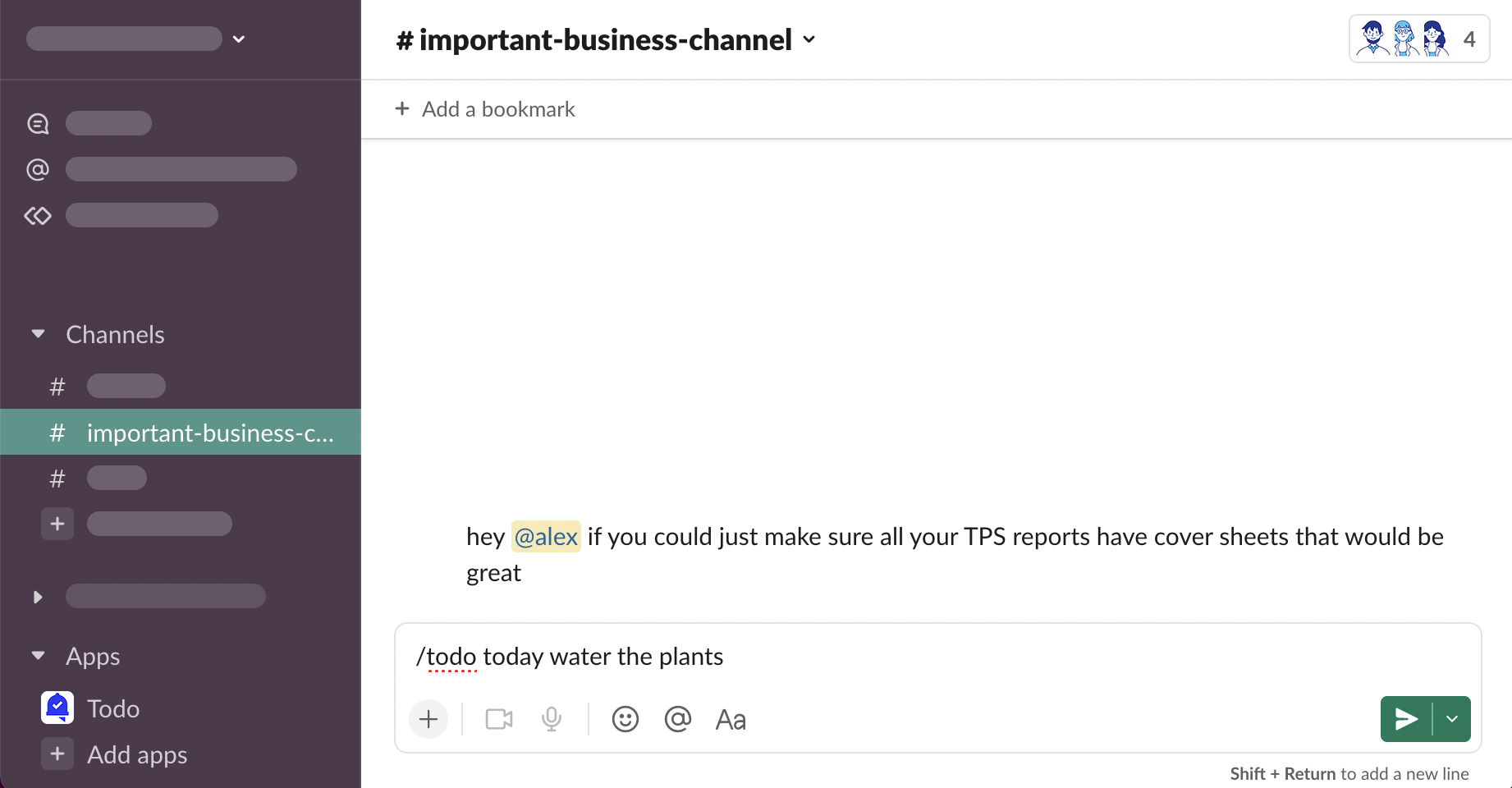Open the emoji picker smiley icon
The image size is (1512, 788).
pyautogui.click(x=625, y=719)
